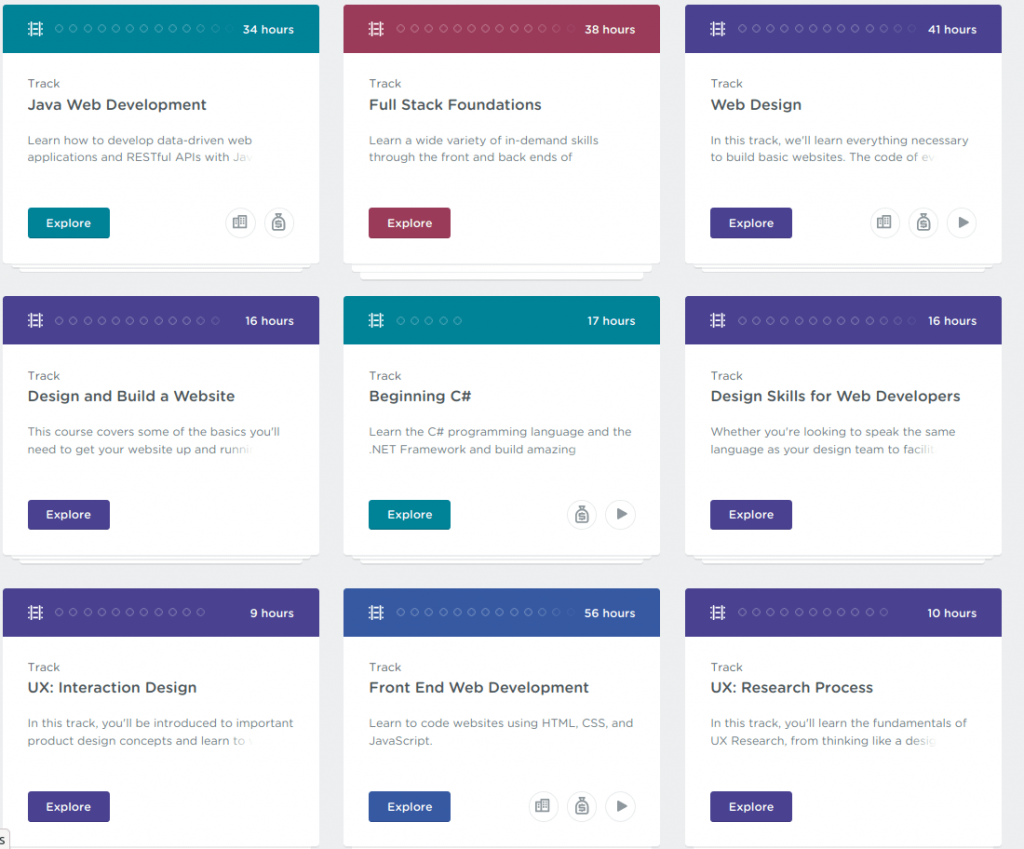The image size is (1024, 849).
Task: Click the book icon on Web Design card
Action: [884, 223]
